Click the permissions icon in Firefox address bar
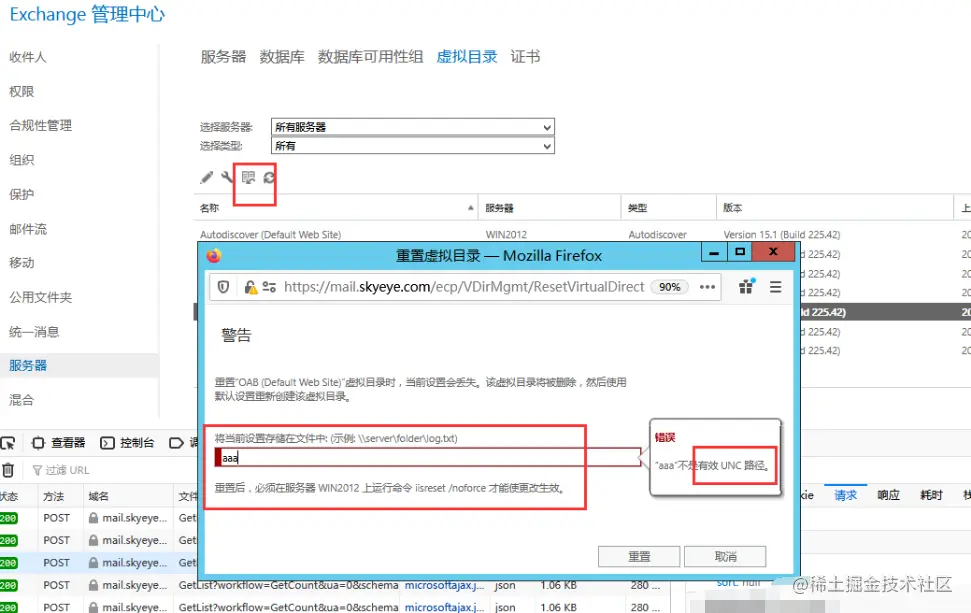Image resolution: width=971 pixels, height=613 pixels. coord(269,287)
